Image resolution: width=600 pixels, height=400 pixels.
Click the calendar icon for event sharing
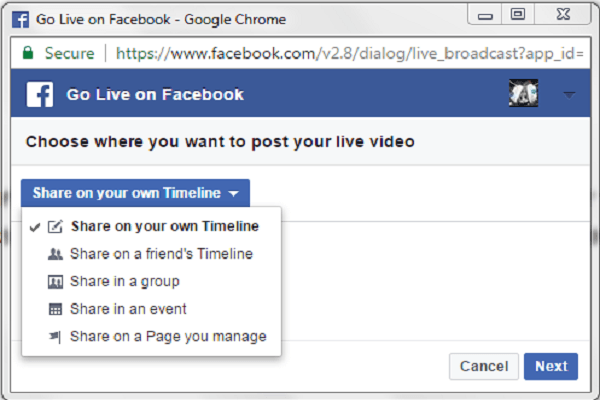click(55, 309)
